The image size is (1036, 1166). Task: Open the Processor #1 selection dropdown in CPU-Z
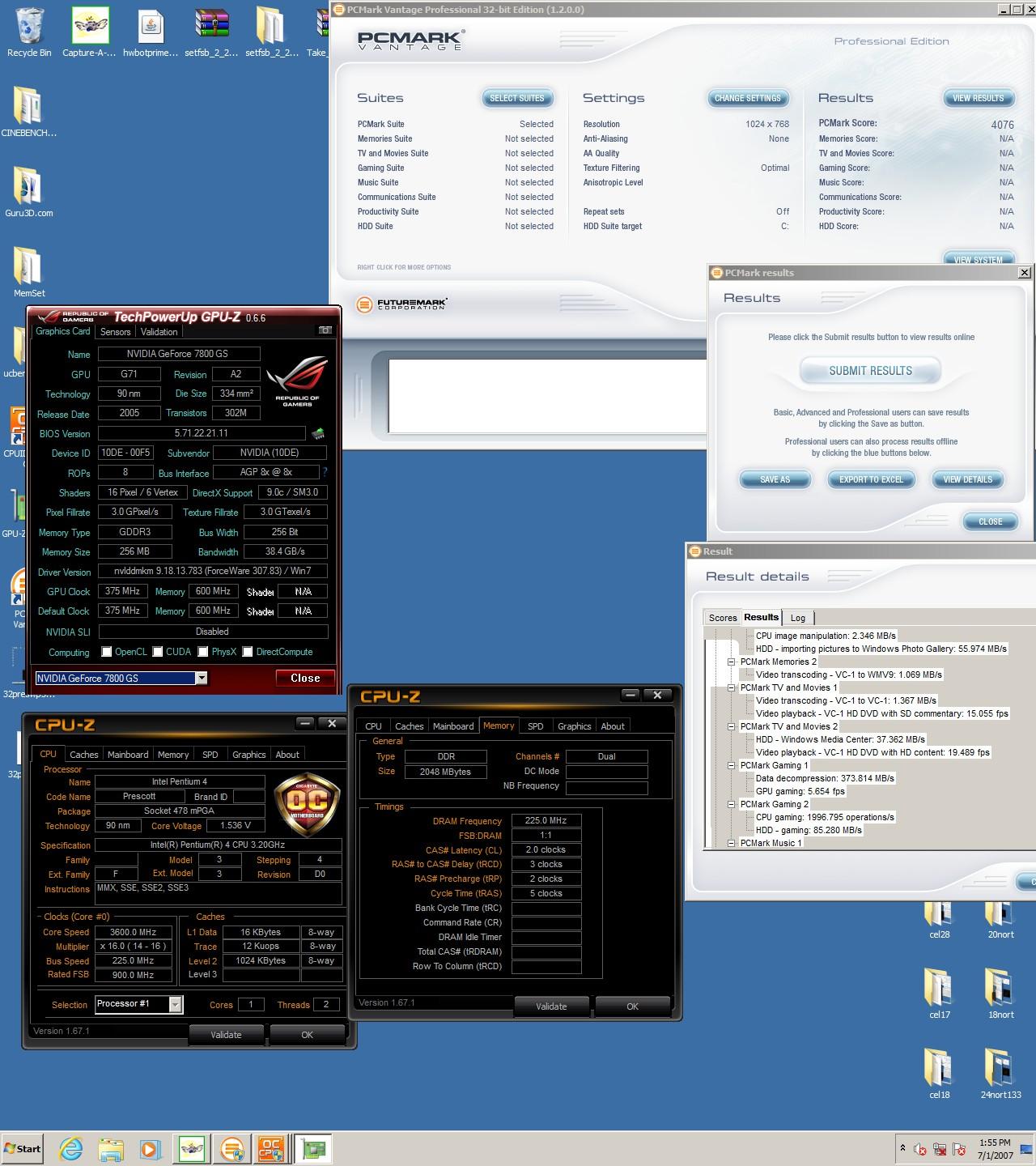point(175,1005)
